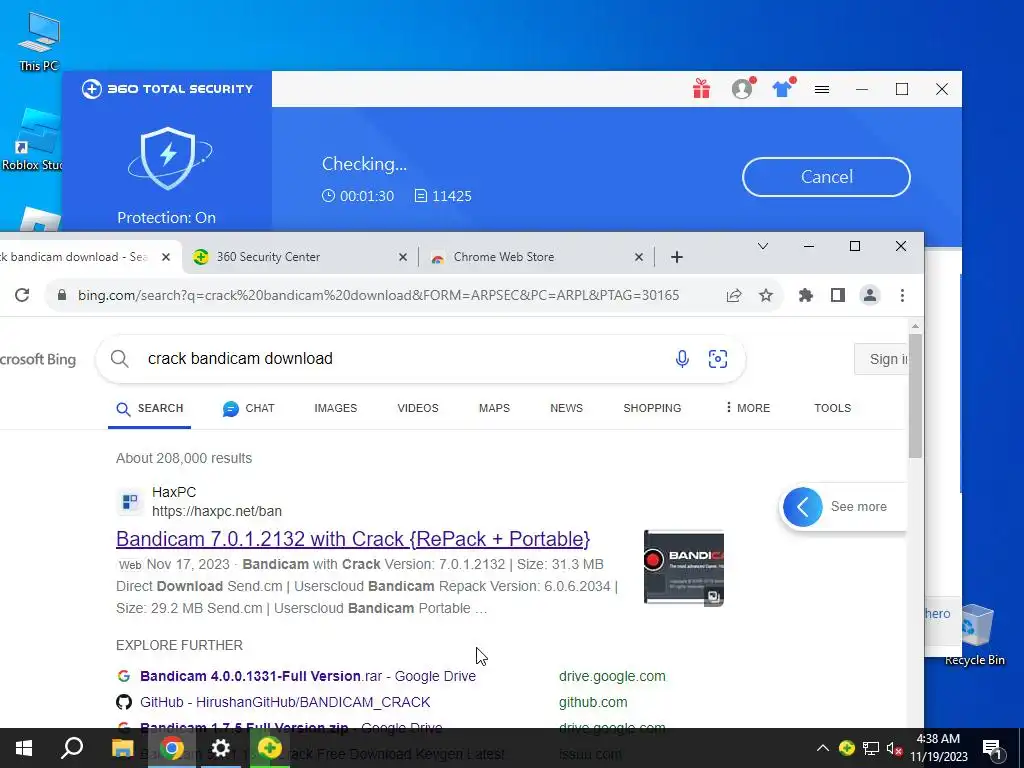Click the muted volume tray icon
The height and width of the screenshot is (768, 1024).
894,748
